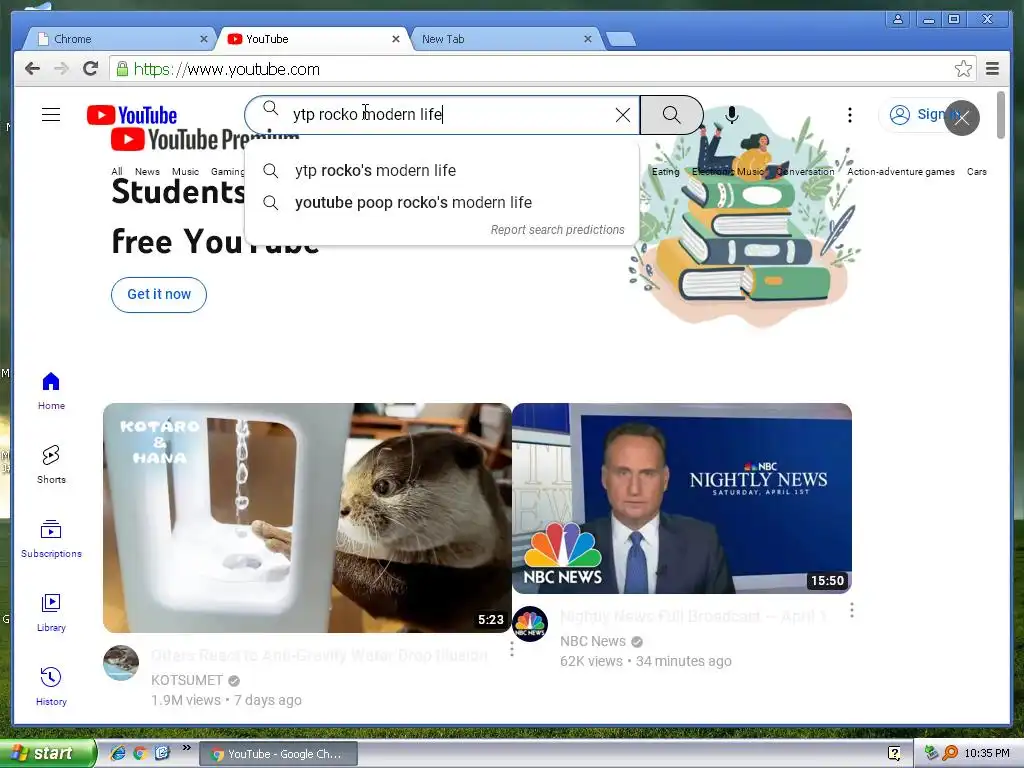The height and width of the screenshot is (768, 1024).
Task: Select the Eating category chip
Action: (665, 172)
